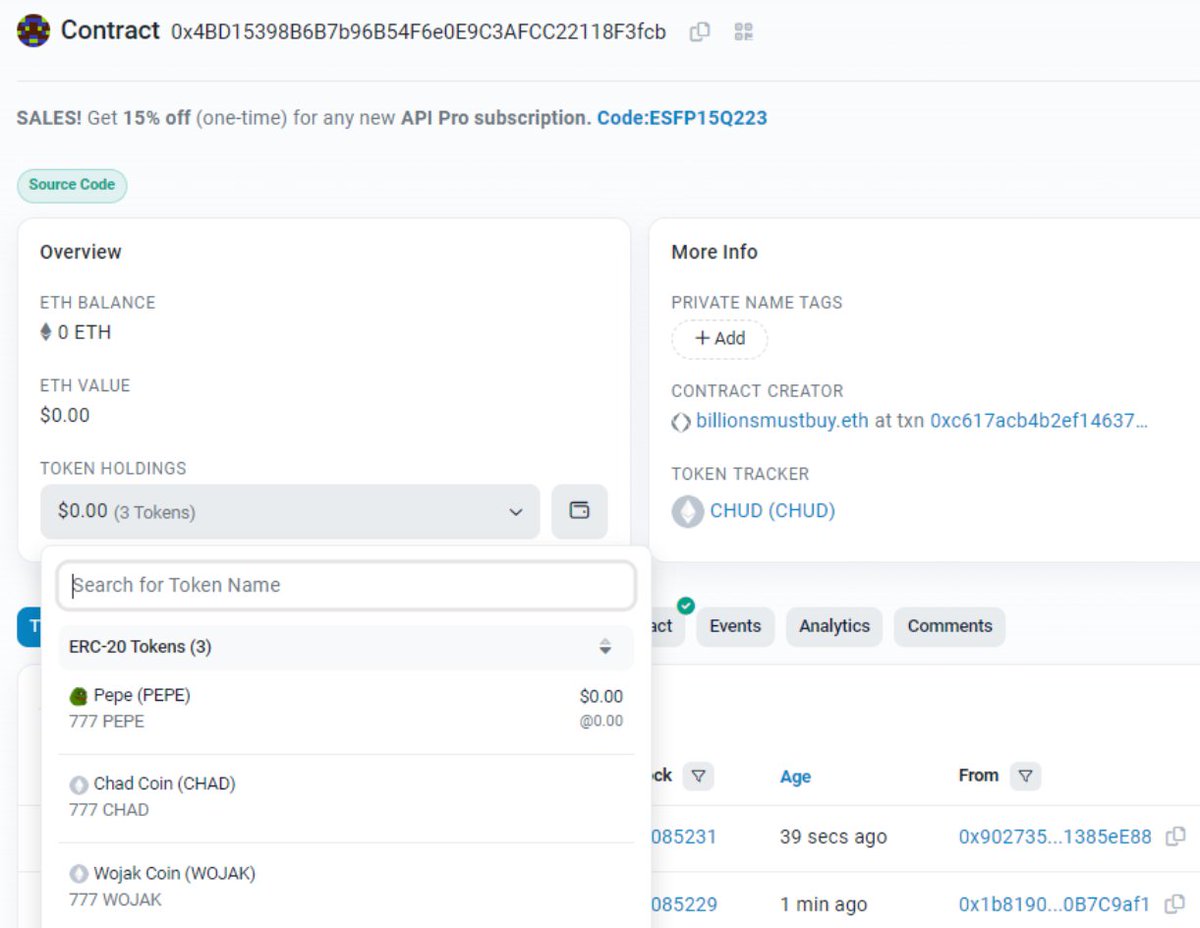Open the Block column filter icon
The image size is (1200, 928).
(x=698, y=776)
